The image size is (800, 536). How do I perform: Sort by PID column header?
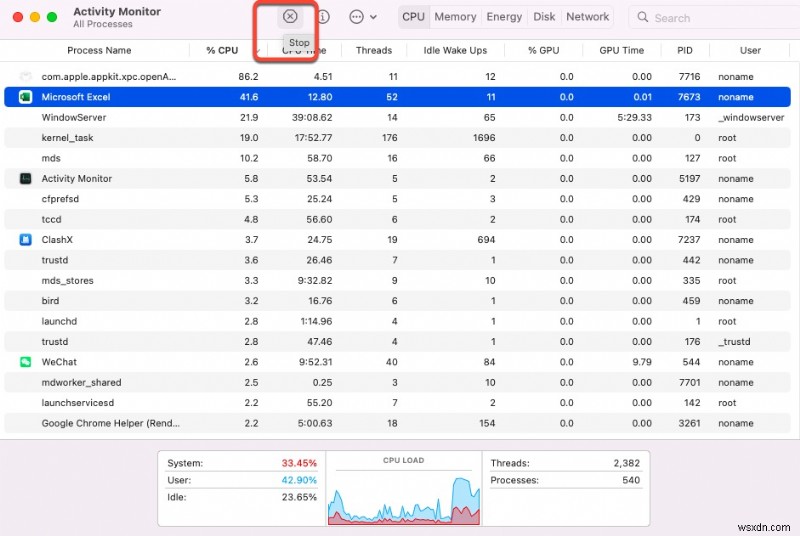685,50
